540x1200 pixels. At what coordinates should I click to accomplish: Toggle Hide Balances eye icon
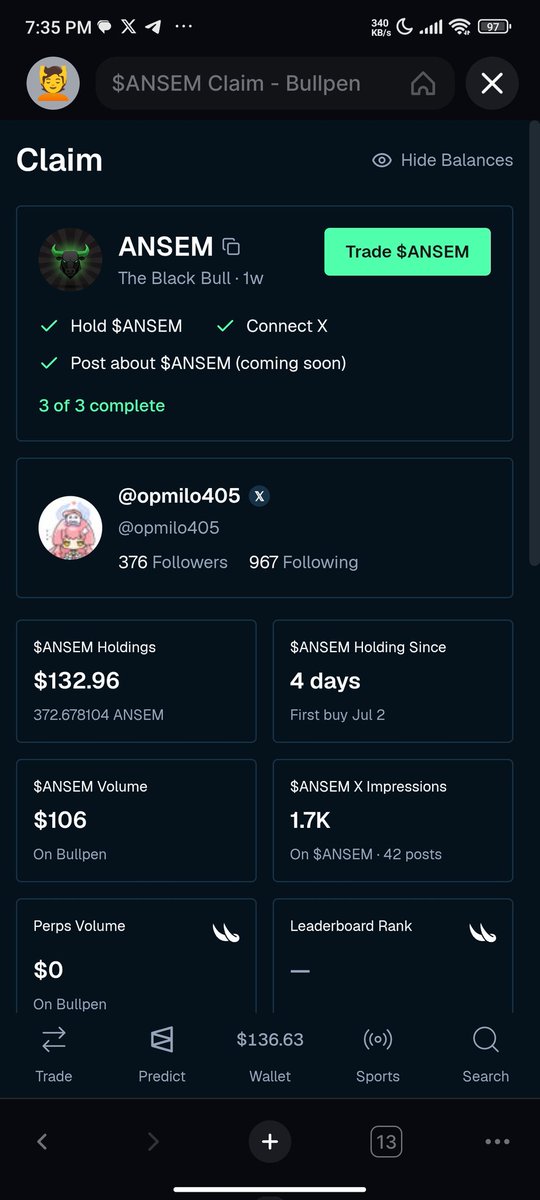[381, 160]
